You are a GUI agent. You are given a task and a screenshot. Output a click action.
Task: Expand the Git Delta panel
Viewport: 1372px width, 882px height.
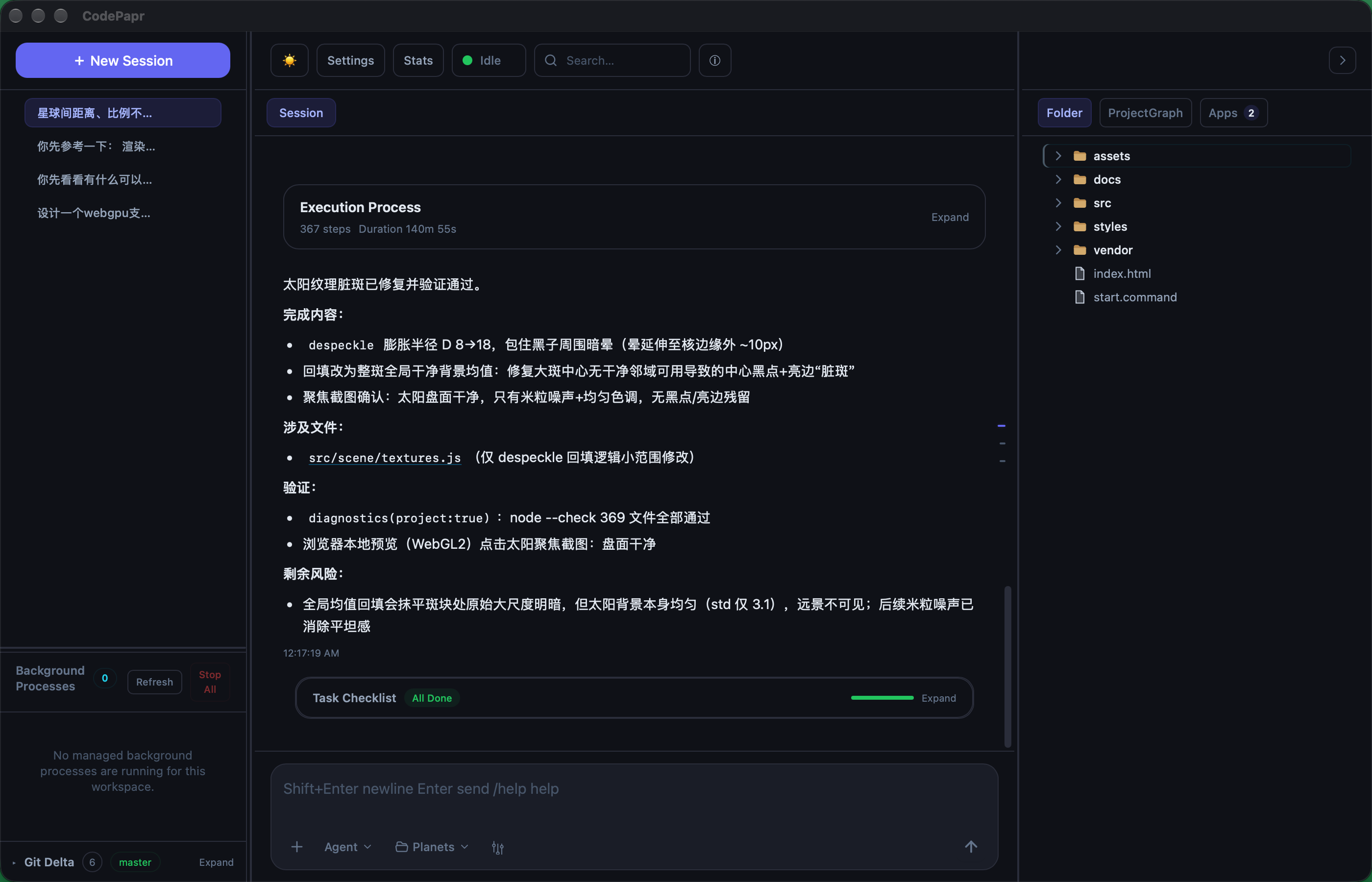pyautogui.click(x=216, y=862)
